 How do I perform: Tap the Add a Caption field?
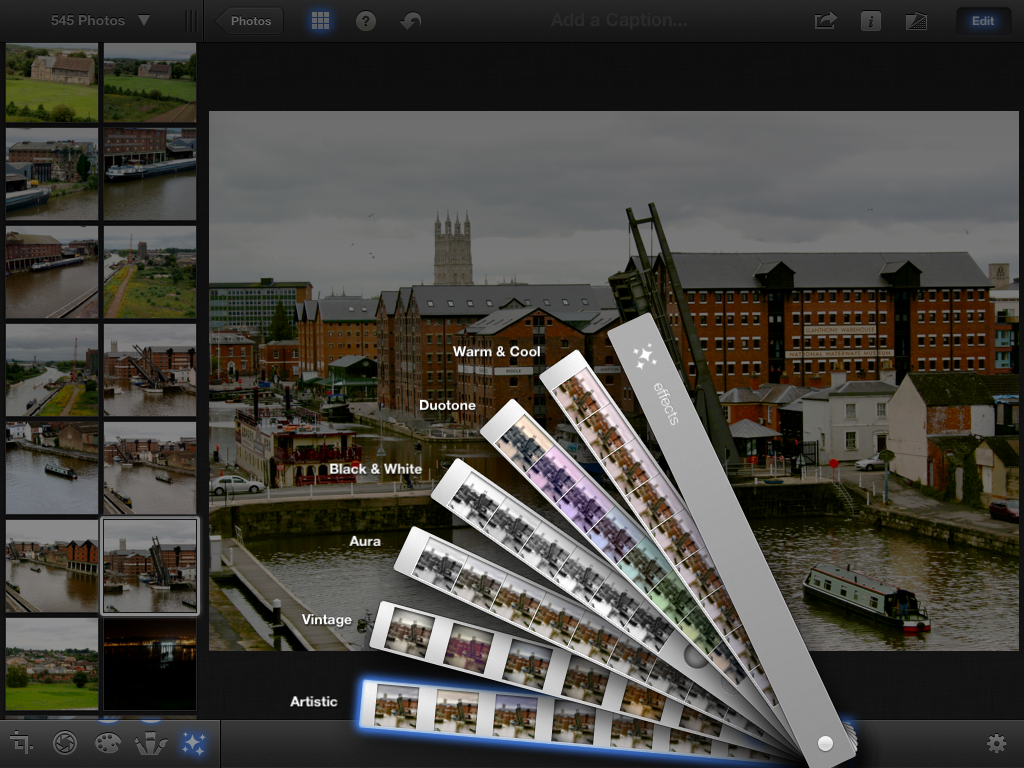pyautogui.click(x=618, y=20)
